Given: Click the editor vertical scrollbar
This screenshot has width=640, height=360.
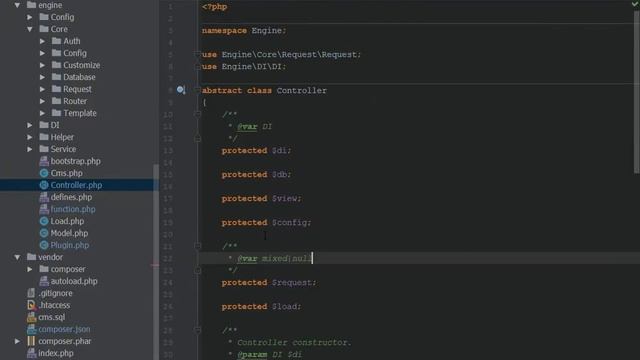Looking at the screenshot, I should [637, 92].
